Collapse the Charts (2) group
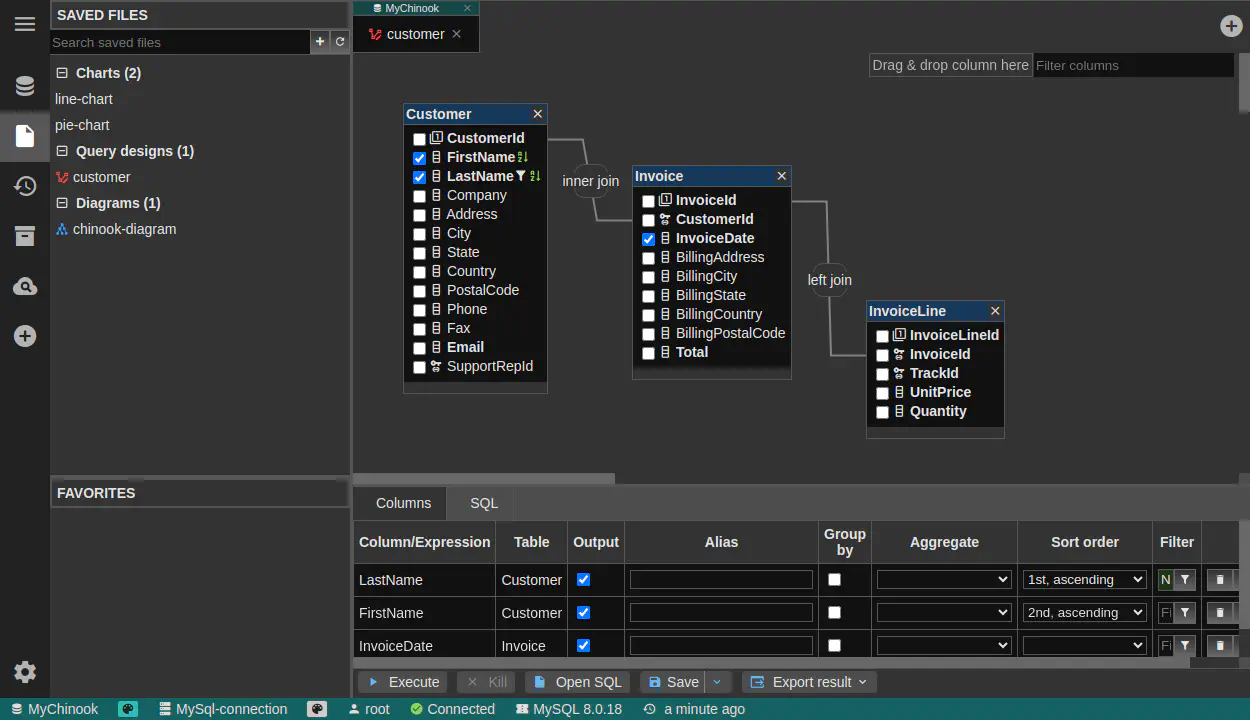Image resolution: width=1250 pixels, height=720 pixels. coord(62,73)
